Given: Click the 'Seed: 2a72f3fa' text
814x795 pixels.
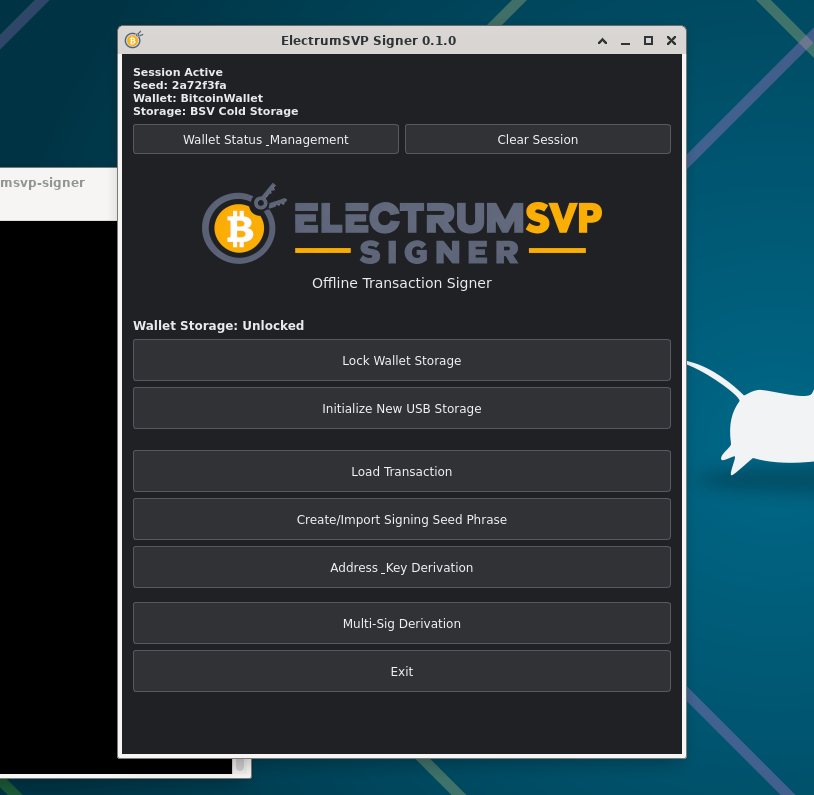Looking at the screenshot, I should [x=180, y=85].
